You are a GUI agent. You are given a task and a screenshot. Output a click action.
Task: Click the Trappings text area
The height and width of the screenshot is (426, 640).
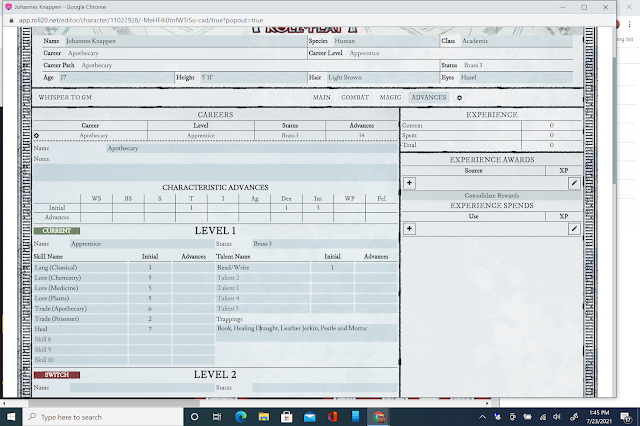tap(306, 333)
